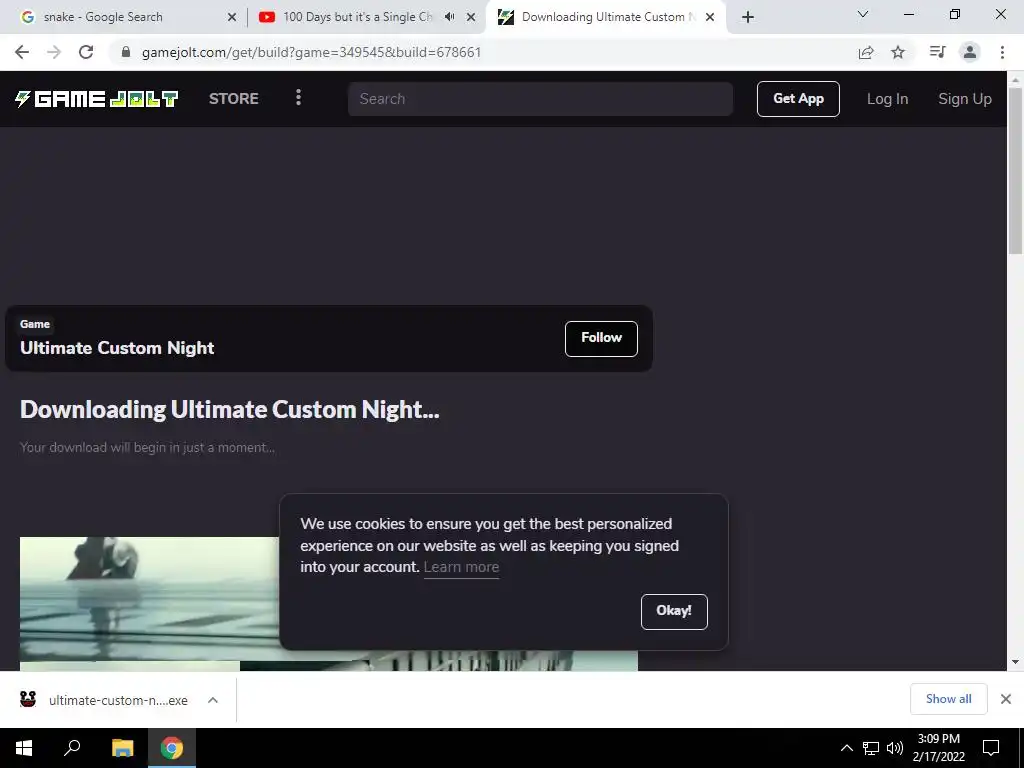Close the 100 Days YouTube tab

[x=471, y=17]
